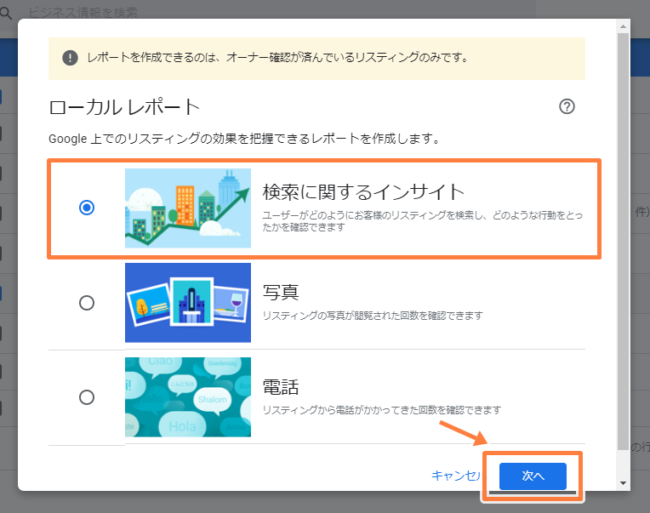Click the speech bubbles phone thumbnail
650x513 pixels.
188,397
